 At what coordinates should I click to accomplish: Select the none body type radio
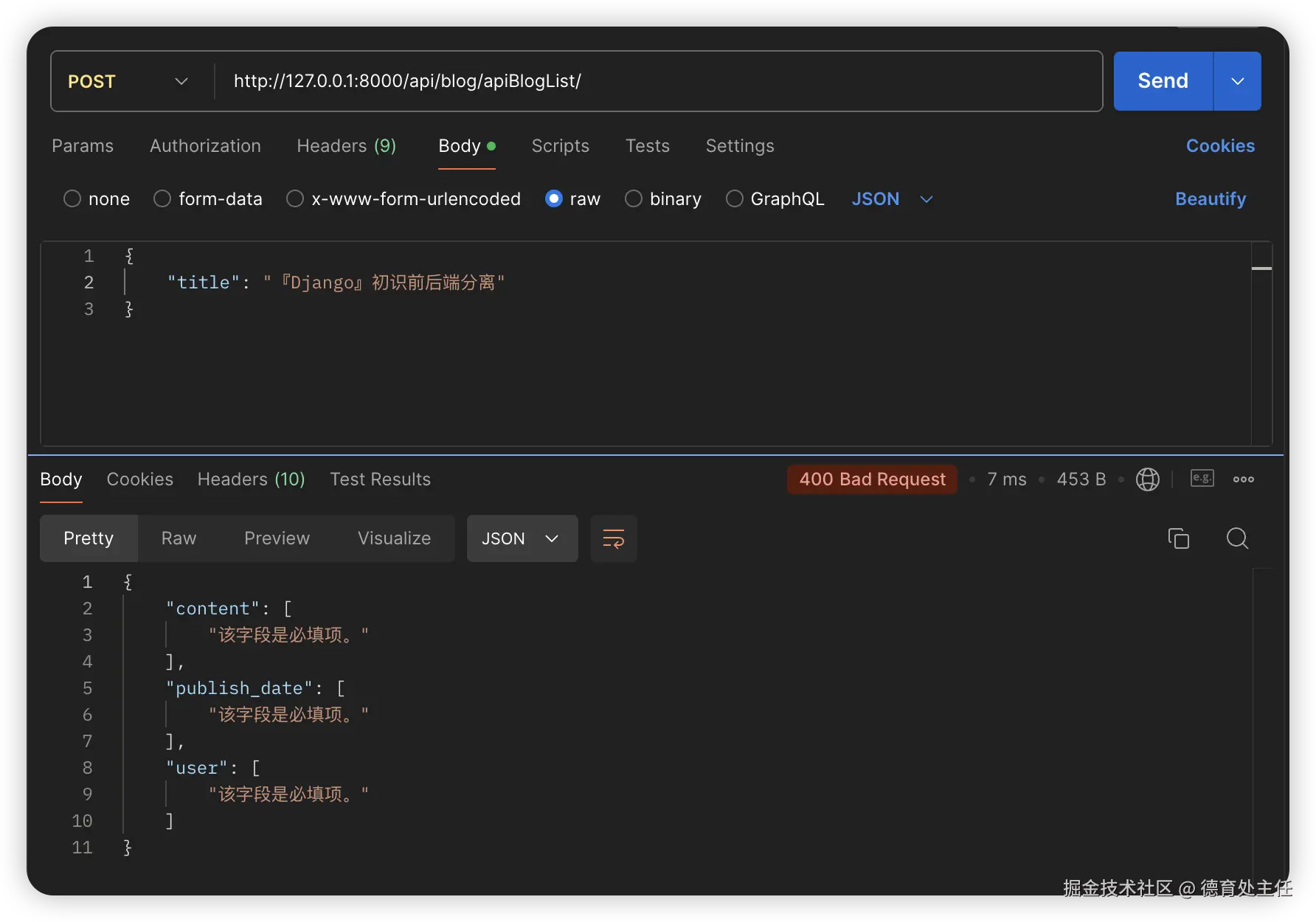72,199
